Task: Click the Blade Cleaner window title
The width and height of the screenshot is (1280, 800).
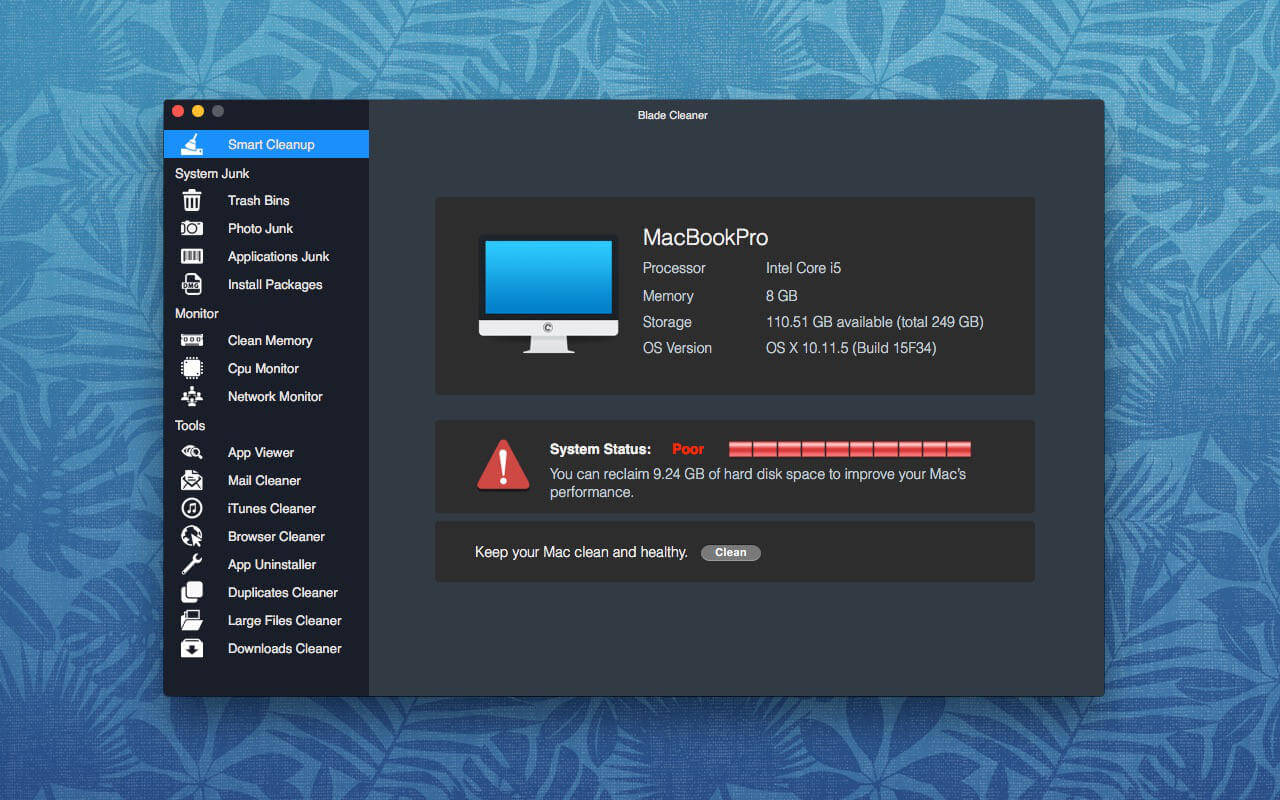Action: pyautogui.click(x=673, y=115)
